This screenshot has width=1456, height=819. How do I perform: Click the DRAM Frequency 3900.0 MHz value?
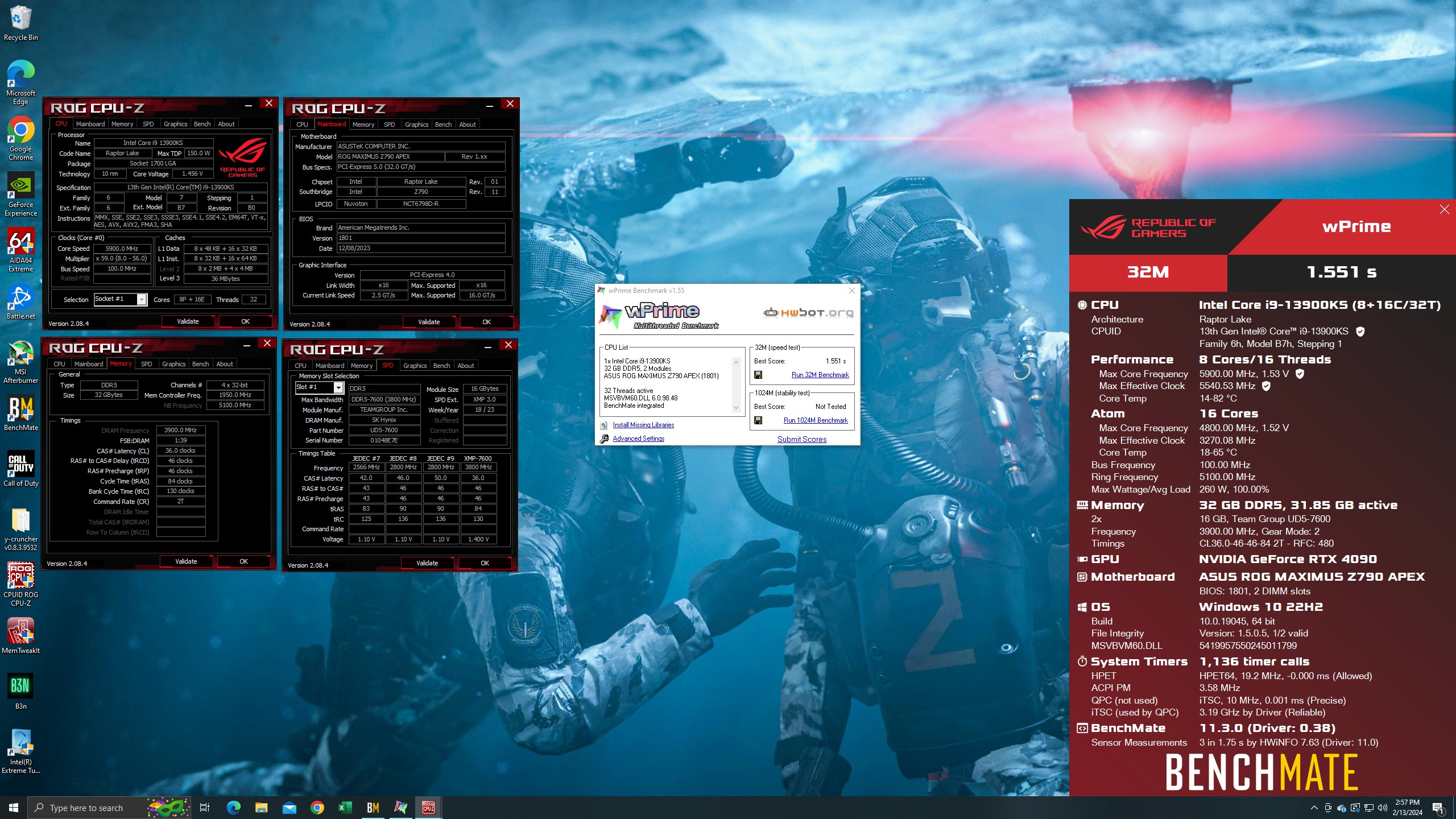tap(180, 430)
